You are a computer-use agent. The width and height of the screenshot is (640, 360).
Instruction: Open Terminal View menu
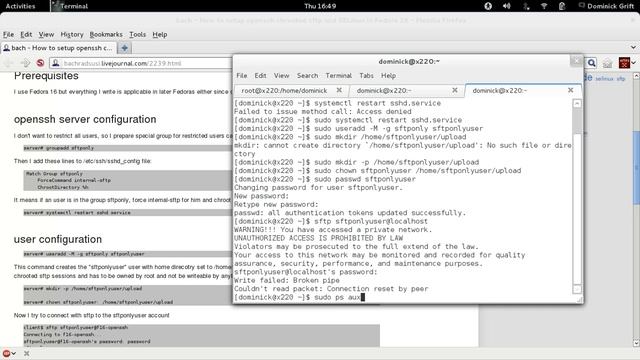pos(281,76)
